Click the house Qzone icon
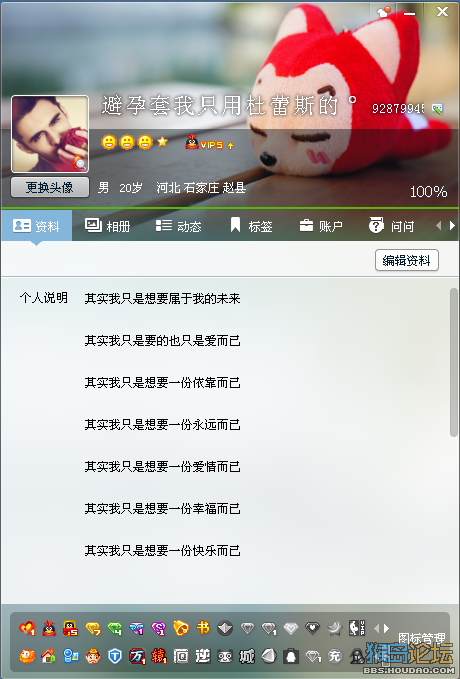The image size is (460, 679). coord(49,656)
